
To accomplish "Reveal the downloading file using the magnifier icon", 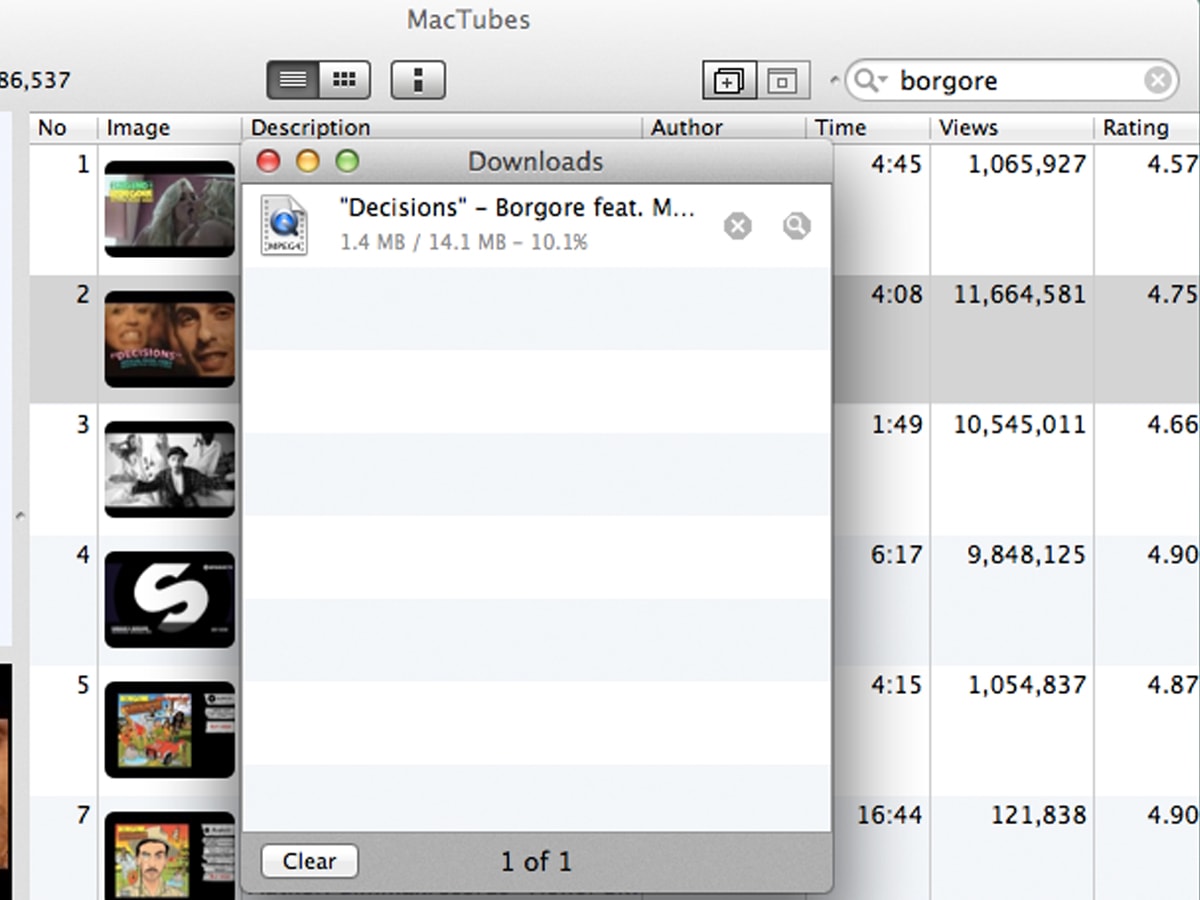I will (797, 226).
